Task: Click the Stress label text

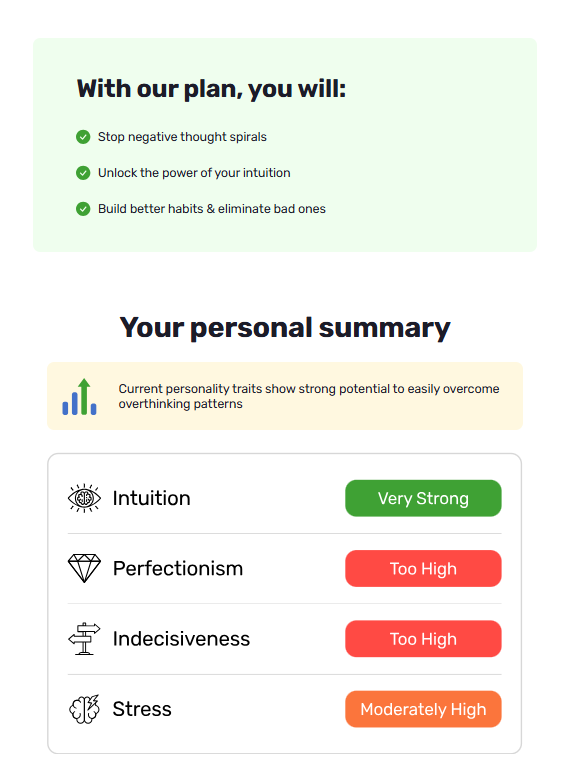Action: (142, 709)
